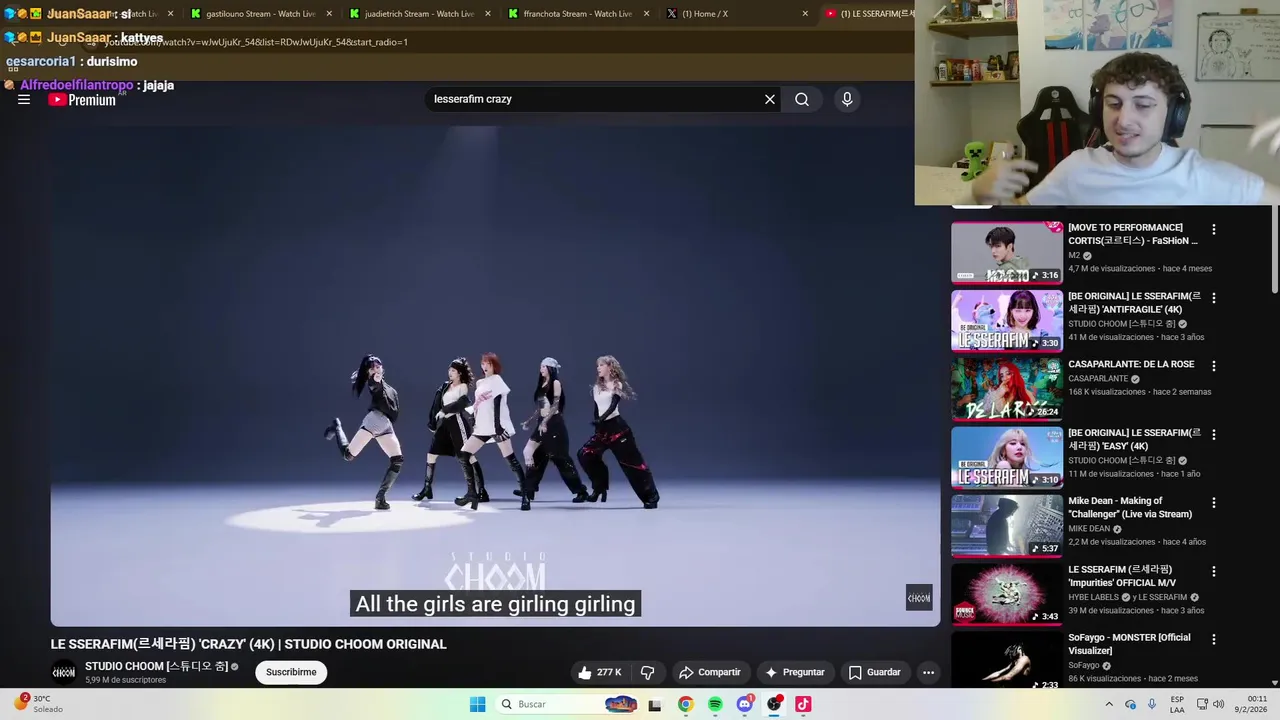Open more actions below the video
This screenshot has height=720, width=1280.
coord(928,672)
